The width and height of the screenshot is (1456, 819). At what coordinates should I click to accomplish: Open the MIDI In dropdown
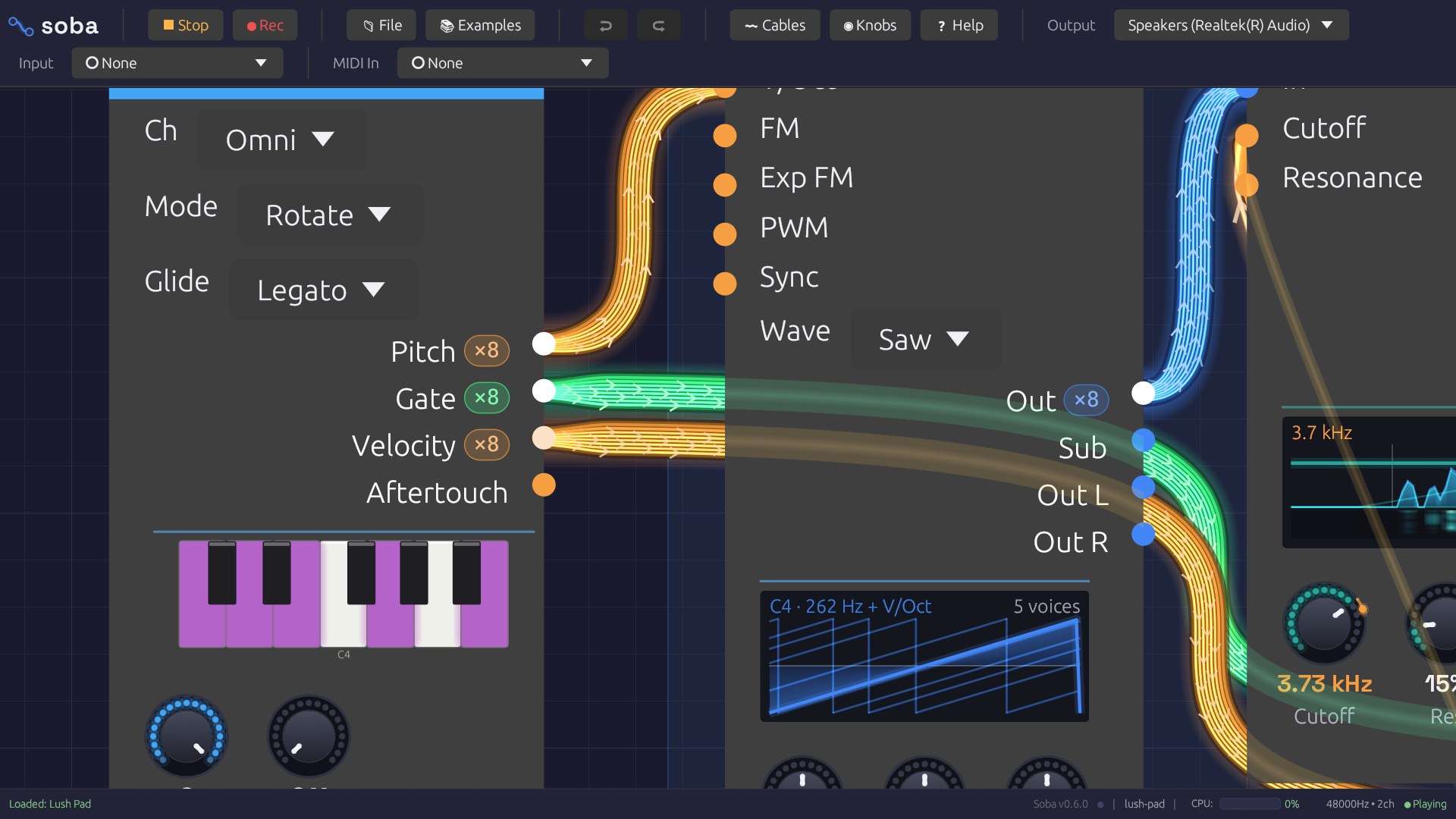click(x=503, y=63)
